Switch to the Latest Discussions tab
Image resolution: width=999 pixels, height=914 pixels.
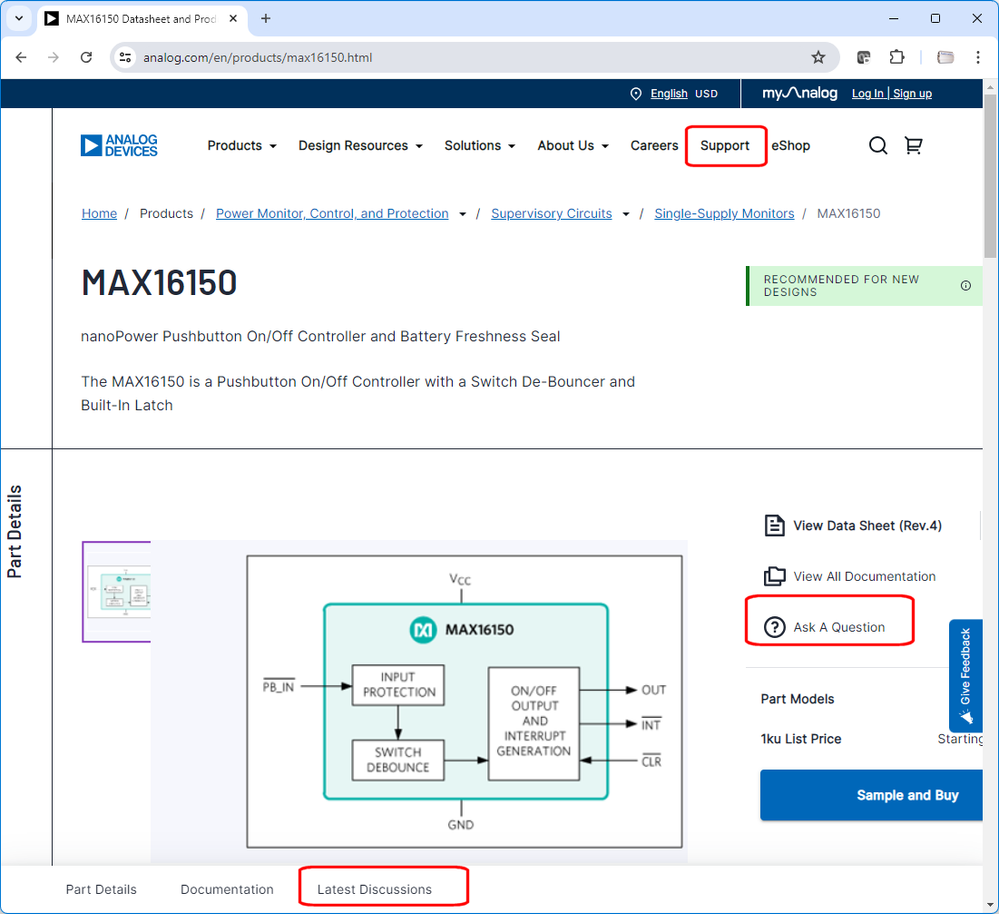tap(374, 889)
